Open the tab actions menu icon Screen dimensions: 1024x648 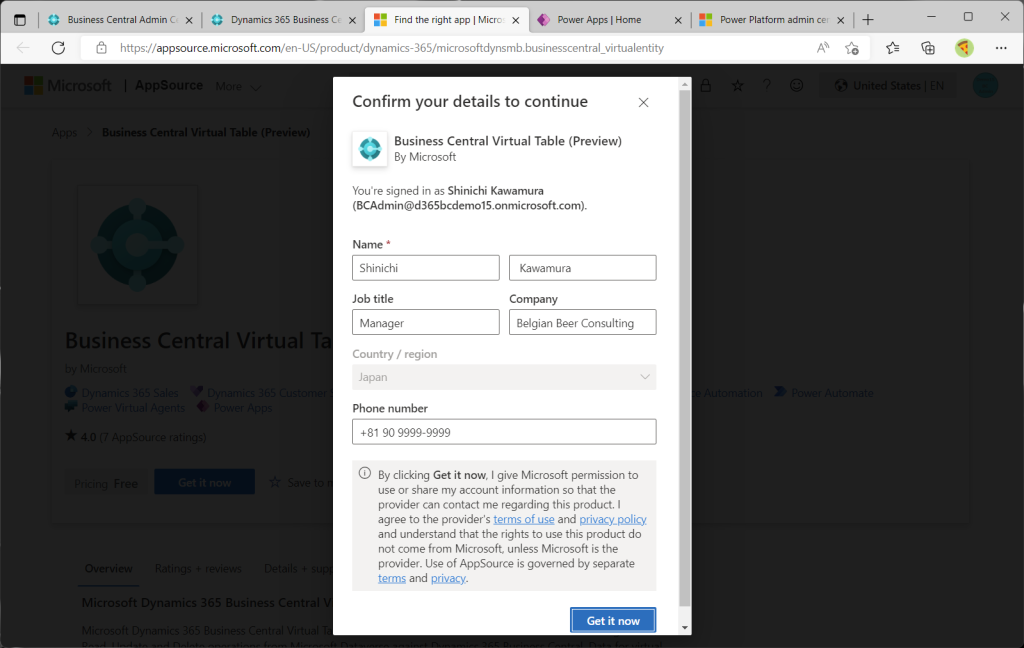(20, 20)
